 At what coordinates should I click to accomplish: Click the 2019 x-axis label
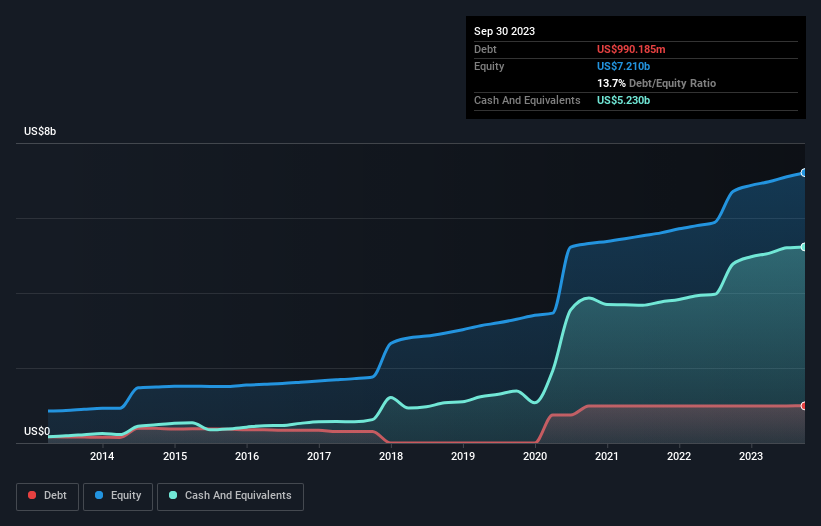pos(463,456)
